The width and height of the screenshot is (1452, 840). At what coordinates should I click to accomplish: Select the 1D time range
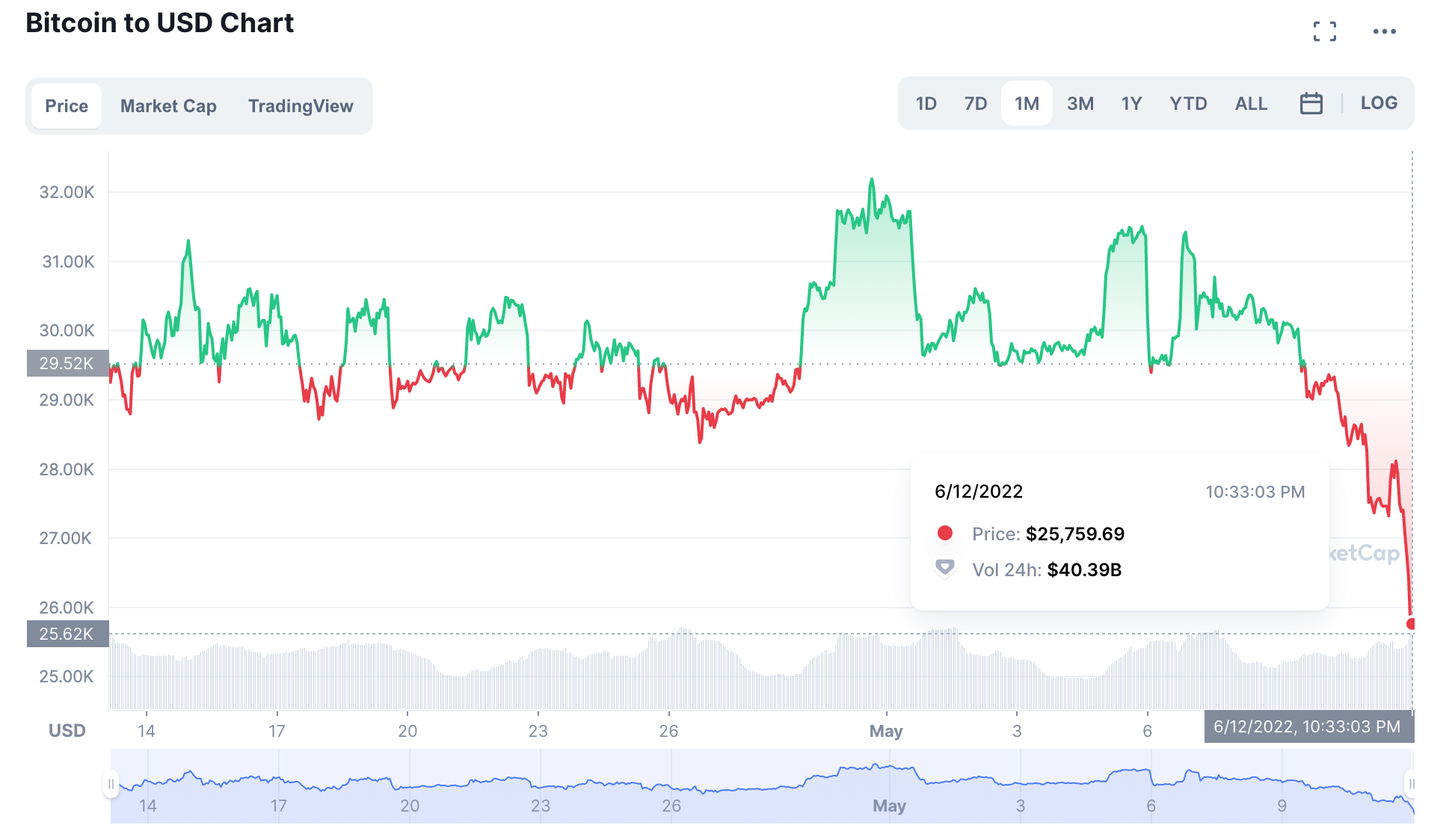pyautogui.click(x=926, y=103)
